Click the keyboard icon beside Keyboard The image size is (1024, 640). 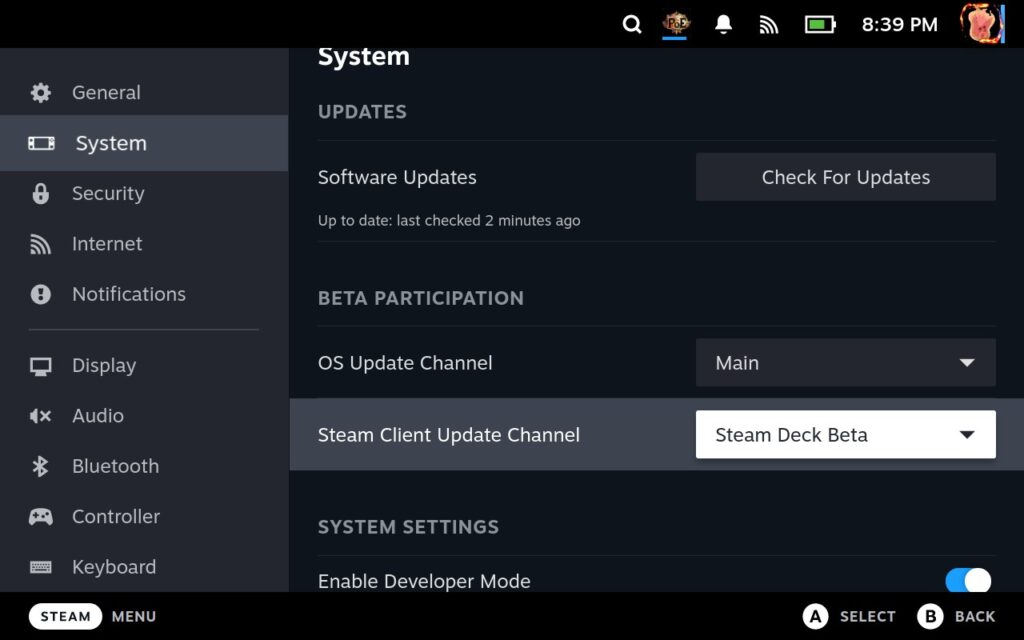coord(40,567)
